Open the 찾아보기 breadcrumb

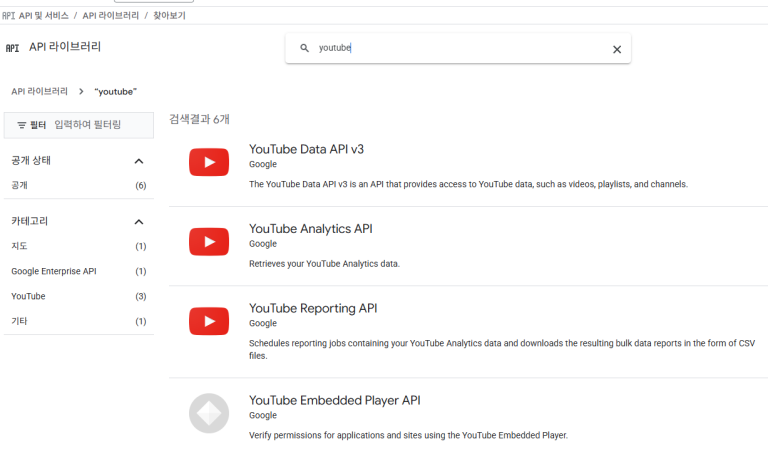169,16
